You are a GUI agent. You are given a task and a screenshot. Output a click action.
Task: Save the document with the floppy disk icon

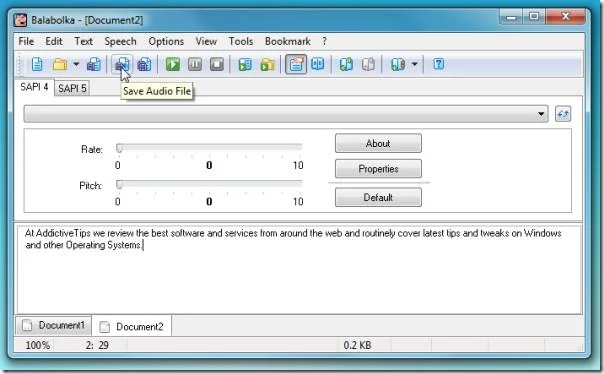click(94, 64)
